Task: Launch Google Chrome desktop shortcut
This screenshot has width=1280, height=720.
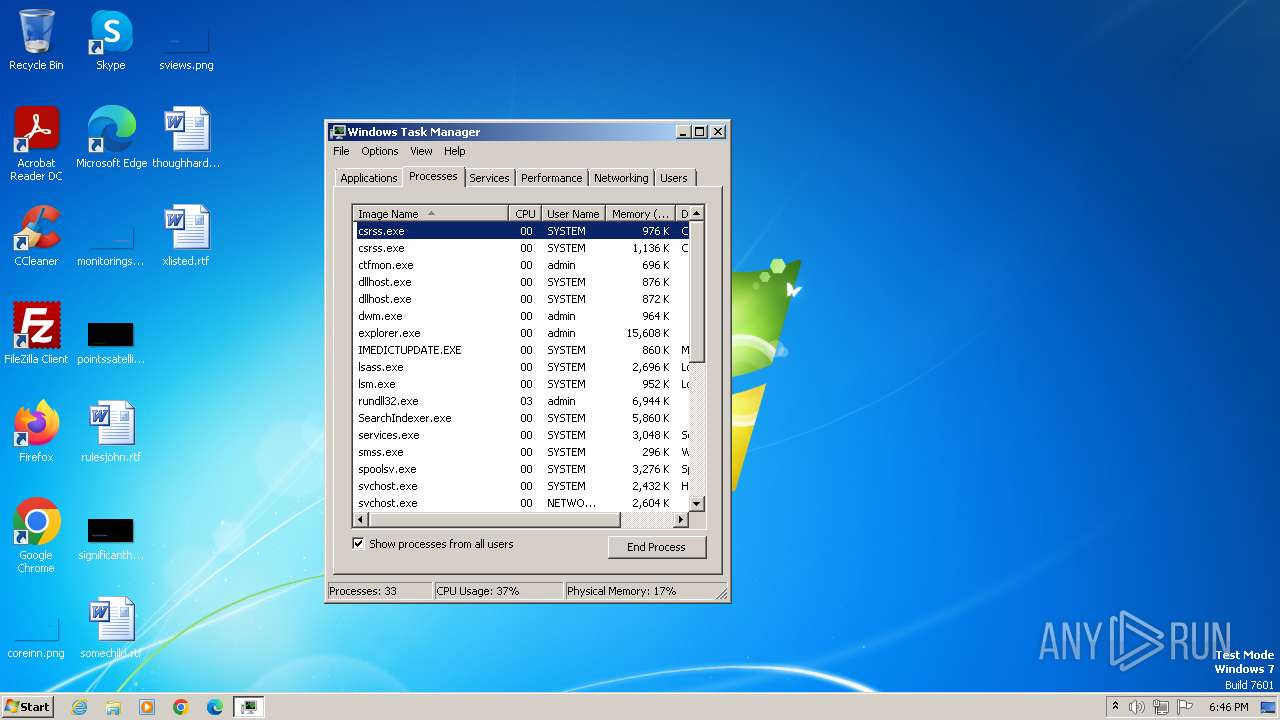Action: tap(36, 536)
